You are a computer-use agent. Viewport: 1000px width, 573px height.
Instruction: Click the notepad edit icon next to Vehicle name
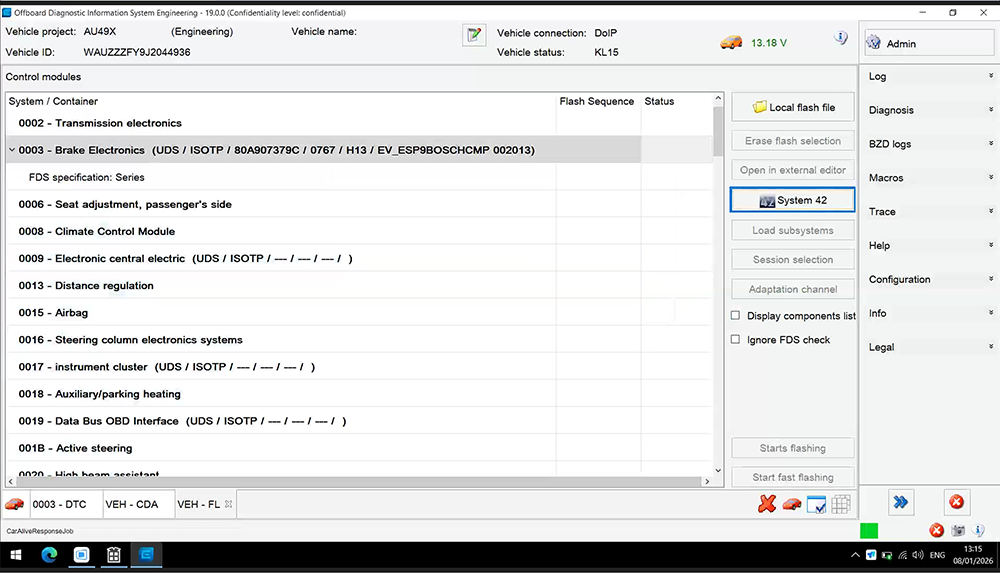pos(473,36)
